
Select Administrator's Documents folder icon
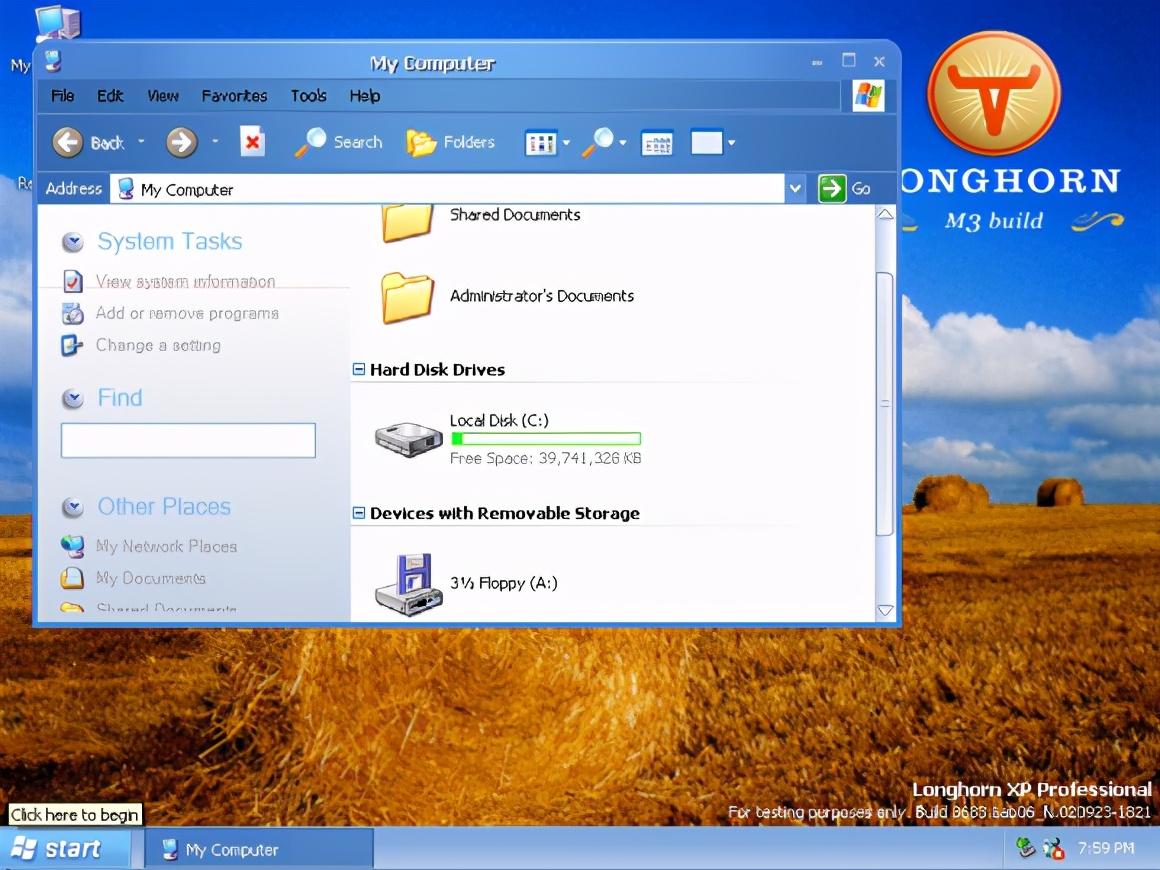[408, 297]
